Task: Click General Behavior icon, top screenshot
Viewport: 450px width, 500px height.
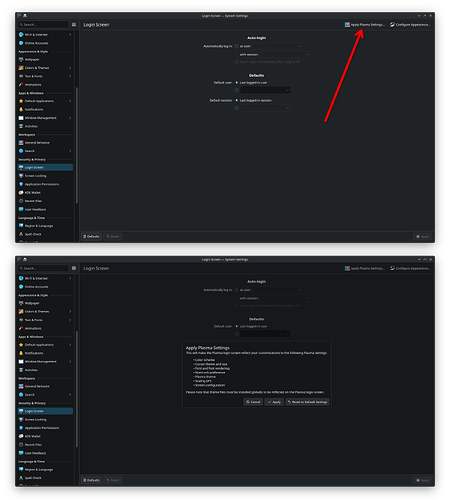Action: 21,143
